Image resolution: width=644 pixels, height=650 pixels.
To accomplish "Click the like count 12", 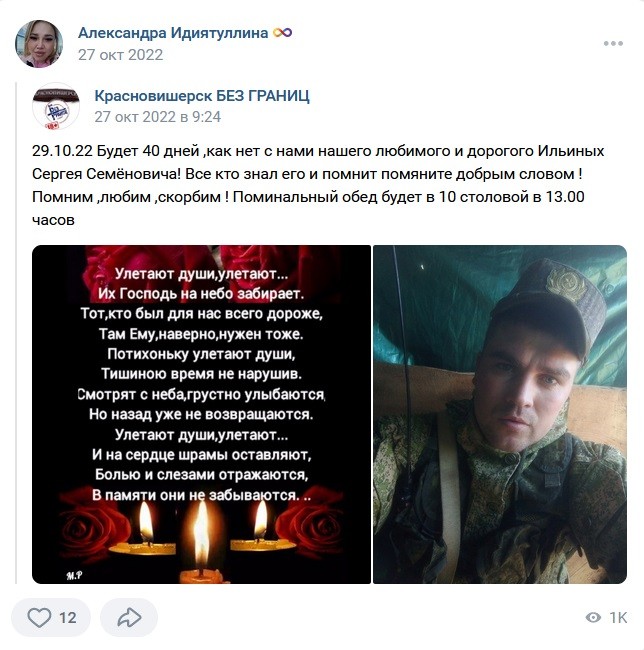I will click(x=68, y=618).
